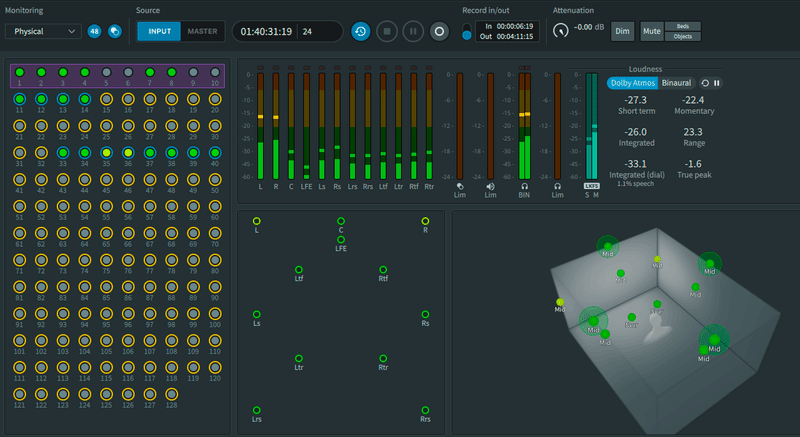Screen dimensions: 800x437
Task: Click the rightmost headphone Lim icon
Action: coord(558,187)
